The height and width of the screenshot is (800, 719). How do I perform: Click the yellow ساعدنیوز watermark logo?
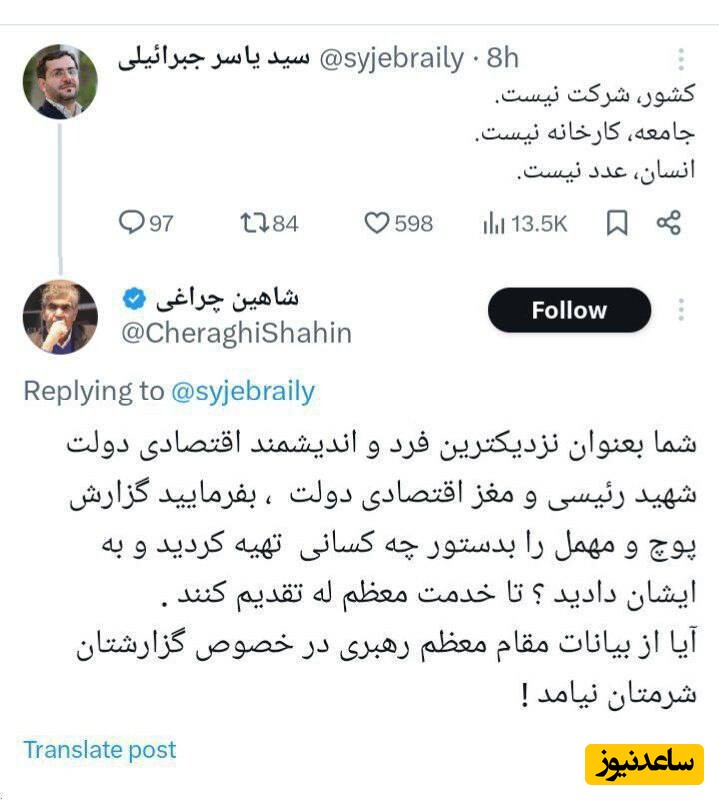pyautogui.click(x=645, y=763)
